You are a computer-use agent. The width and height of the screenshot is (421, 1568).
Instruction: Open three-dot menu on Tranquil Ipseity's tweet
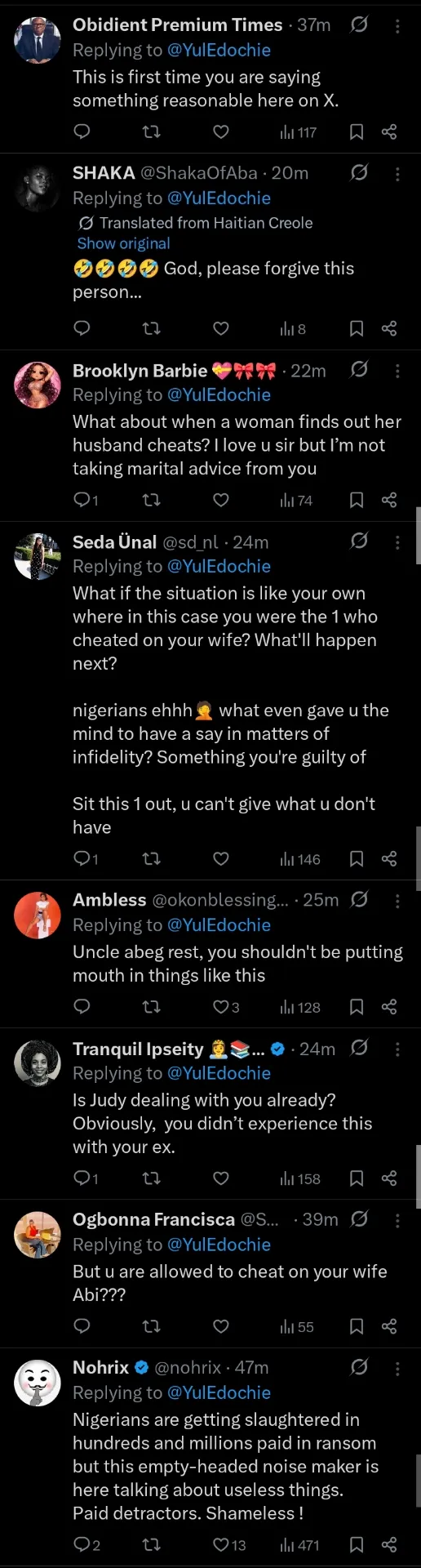coord(397,1049)
